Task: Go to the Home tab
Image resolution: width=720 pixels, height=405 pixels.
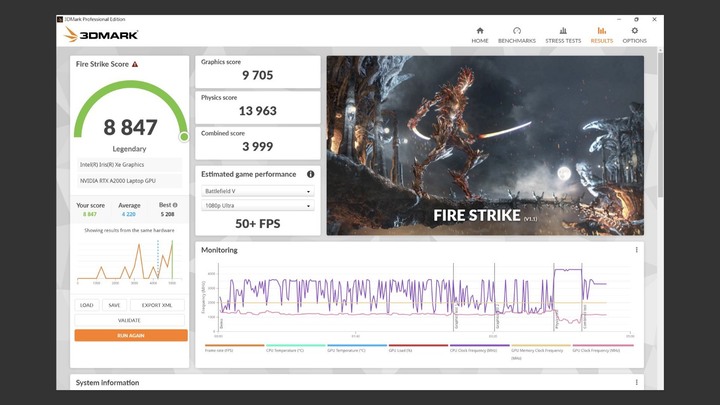Action: pos(480,35)
